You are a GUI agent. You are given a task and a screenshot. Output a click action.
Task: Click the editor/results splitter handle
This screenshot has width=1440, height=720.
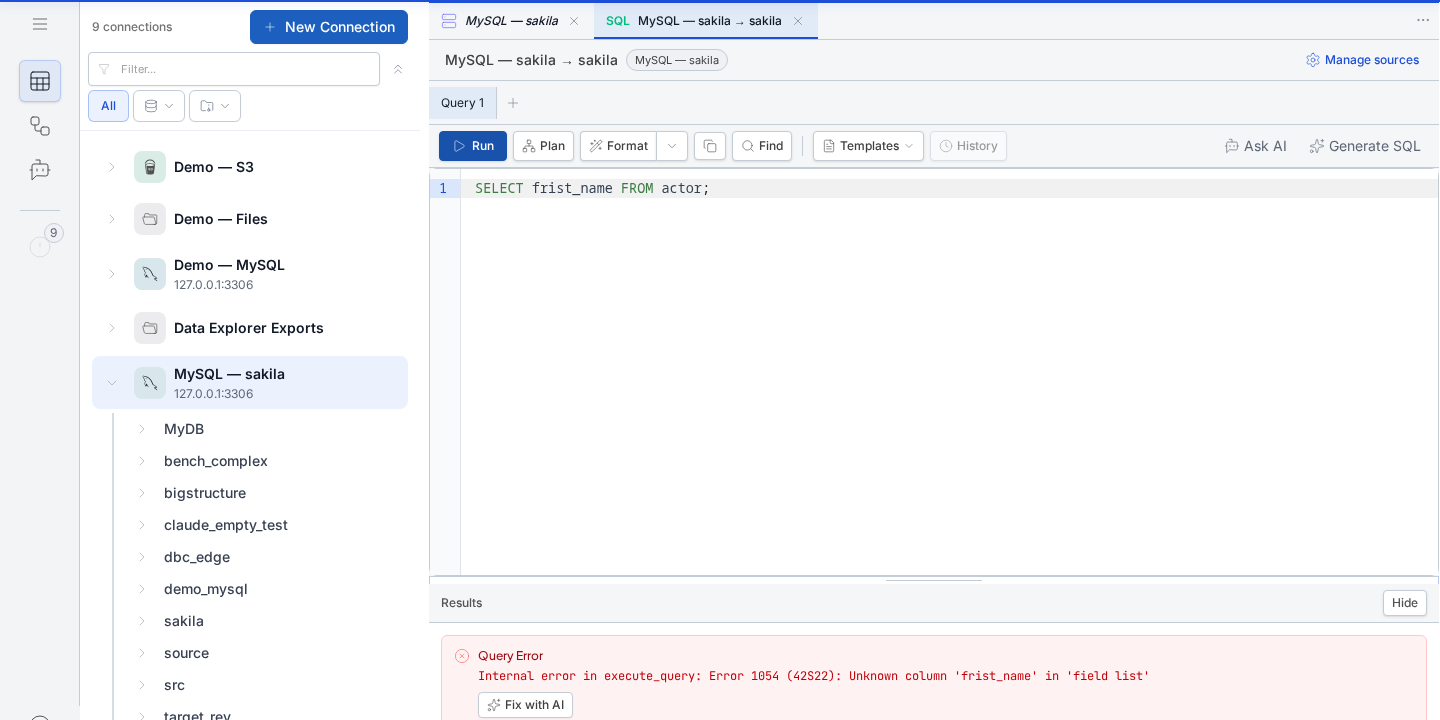tap(934, 580)
